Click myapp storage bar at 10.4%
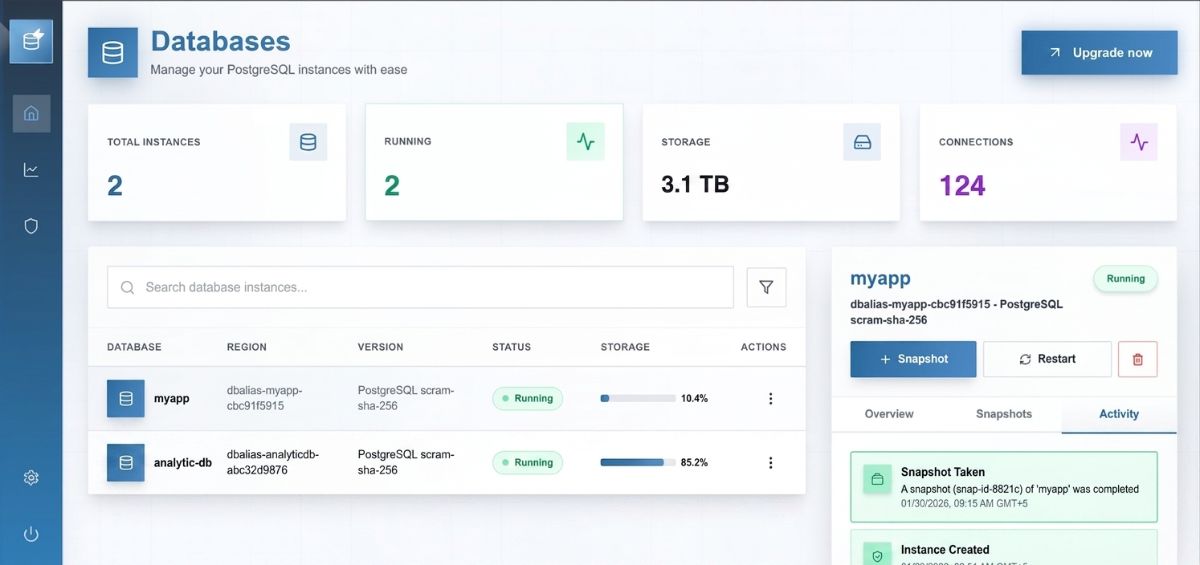This screenshot has width=1200, height=565. [638, 398]
